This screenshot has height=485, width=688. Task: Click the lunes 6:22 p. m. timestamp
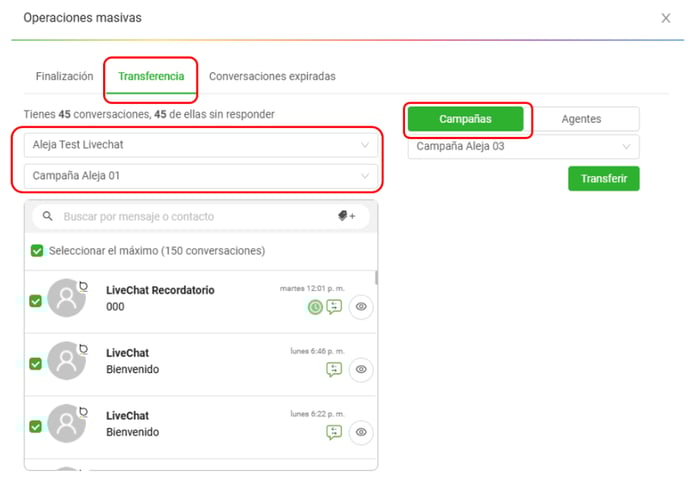317,414
